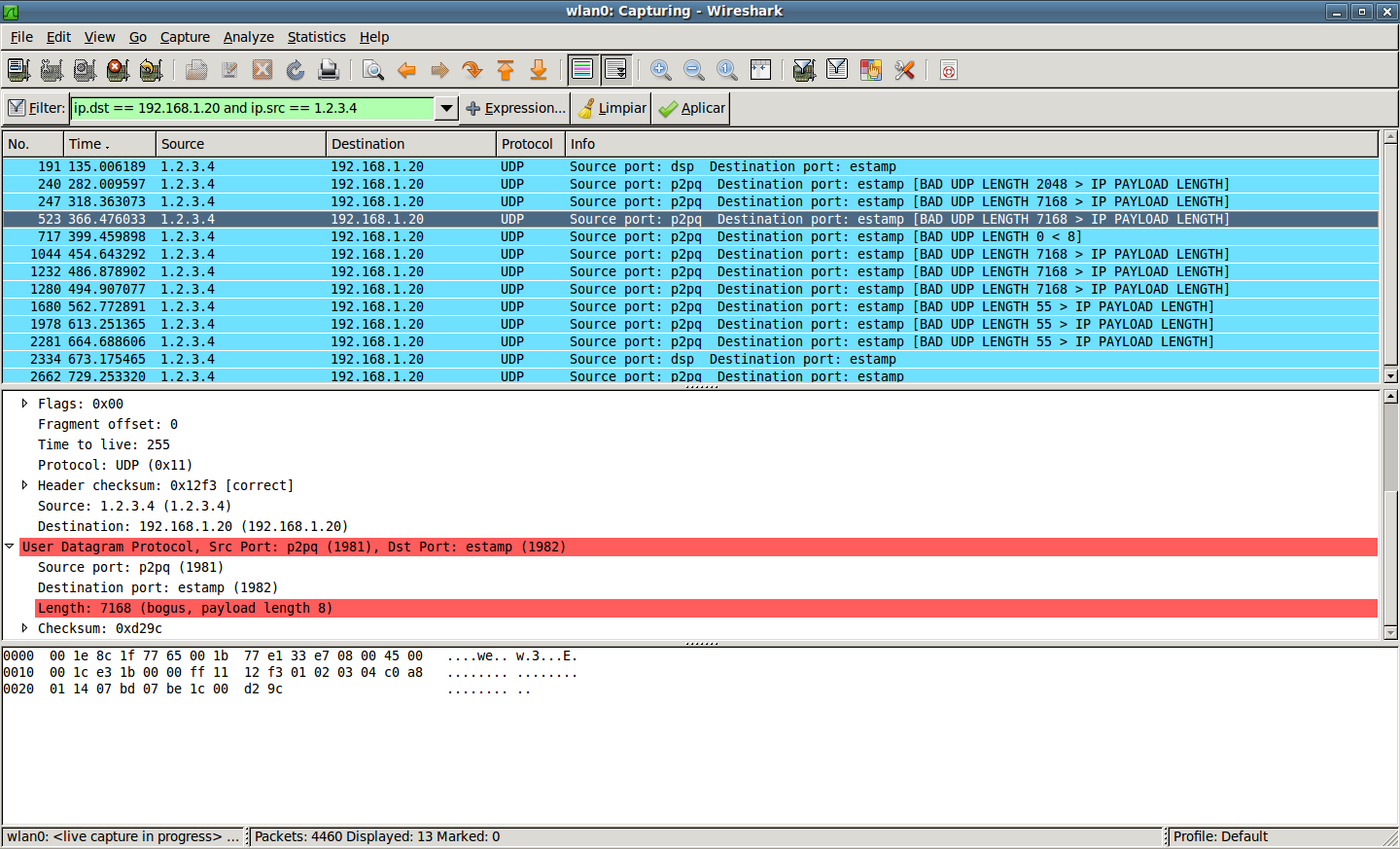The image size is (1400, 849).
Task: Zoom in on packet list text
Action: [x=660, y=70]
